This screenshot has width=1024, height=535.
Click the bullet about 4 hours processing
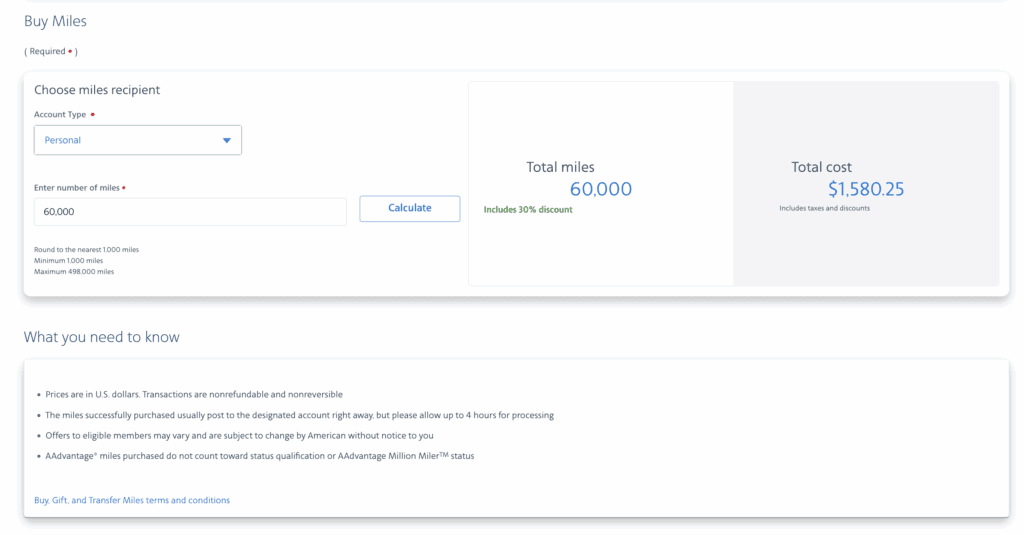(x=299, y=415)
